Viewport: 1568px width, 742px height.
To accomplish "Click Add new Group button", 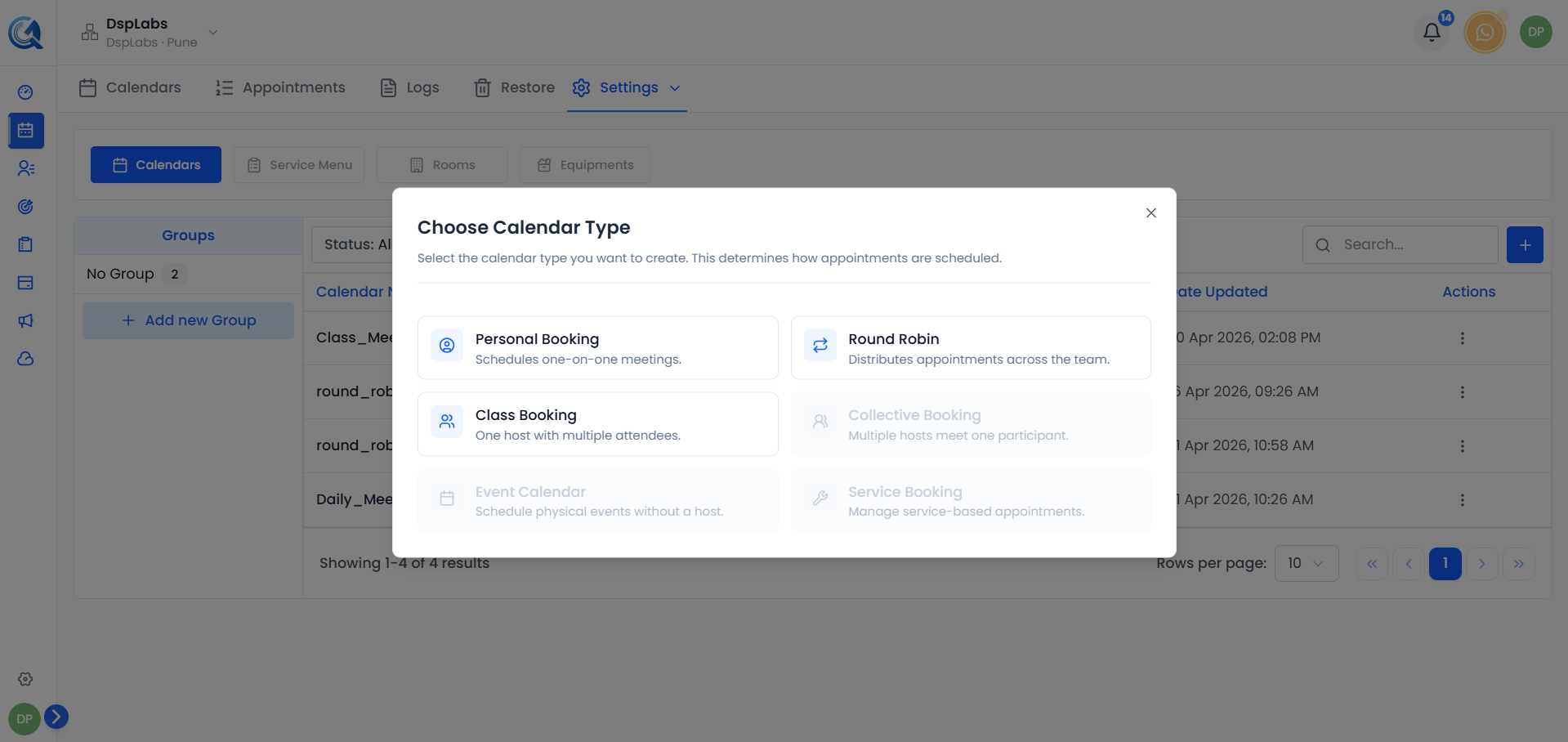I will pyautogui.click(x=188, y=321).
